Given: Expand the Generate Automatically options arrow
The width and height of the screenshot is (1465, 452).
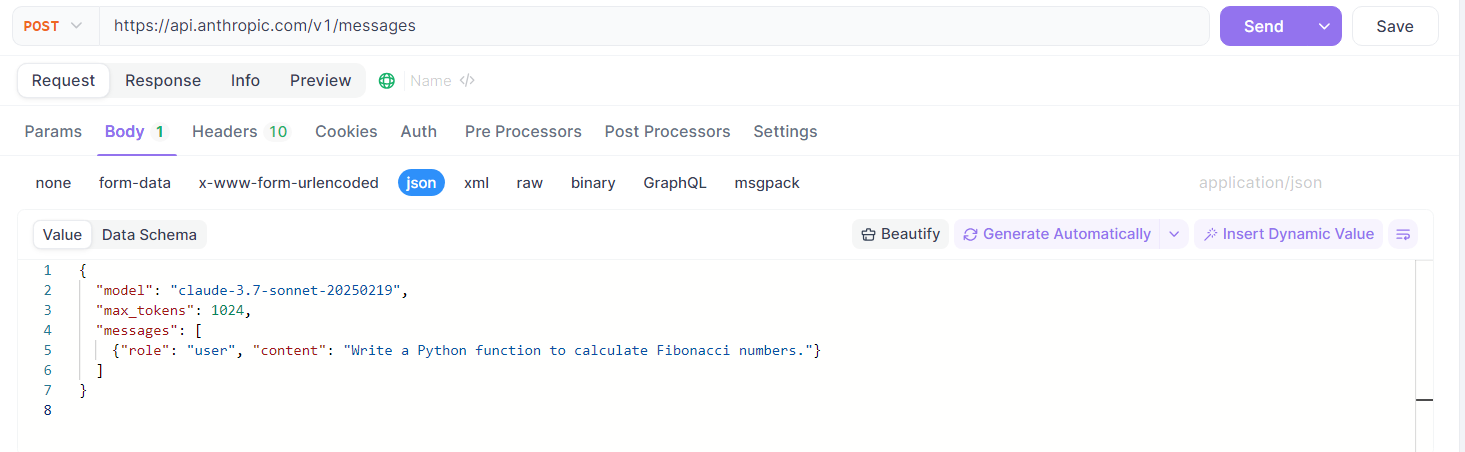Looking at the screenshot, I should point(1174,234).
